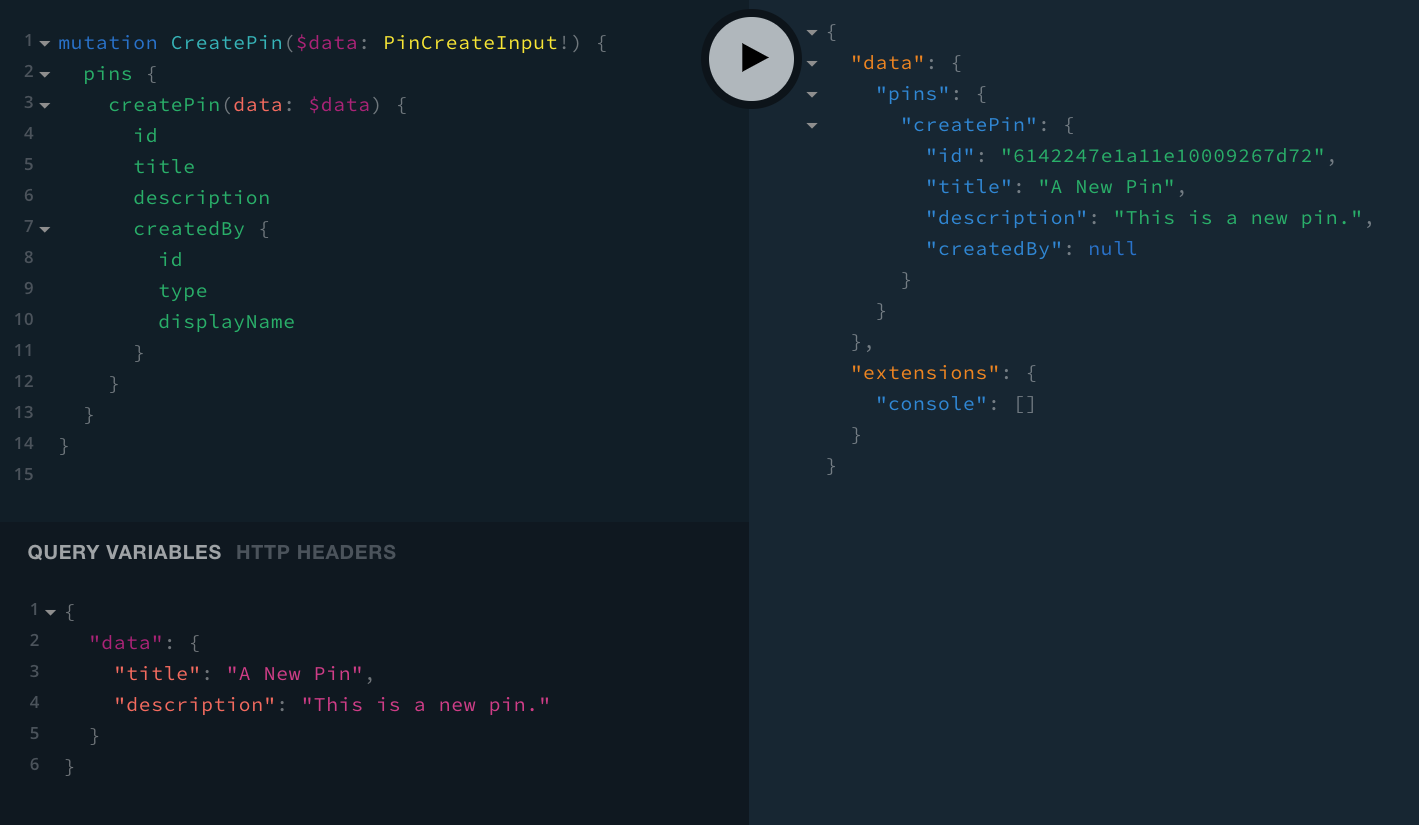Click the "title" key in the query variables
The image size is (1419, 825).
point(158,674)
